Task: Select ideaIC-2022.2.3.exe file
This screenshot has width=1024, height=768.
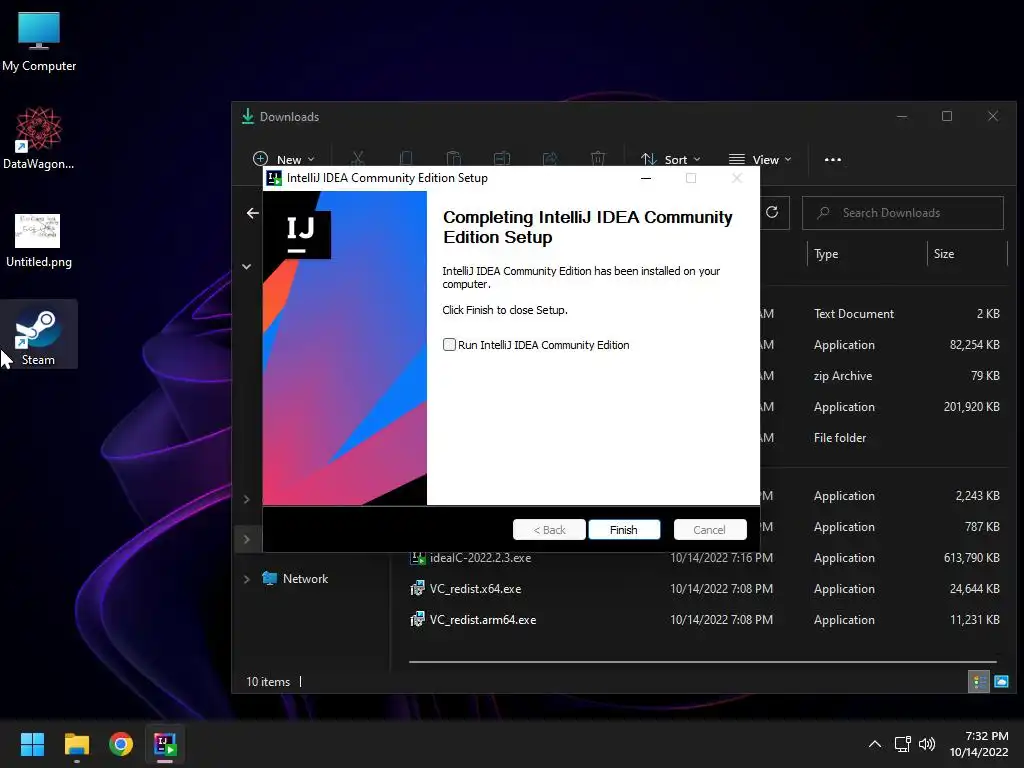Action: 480,558
